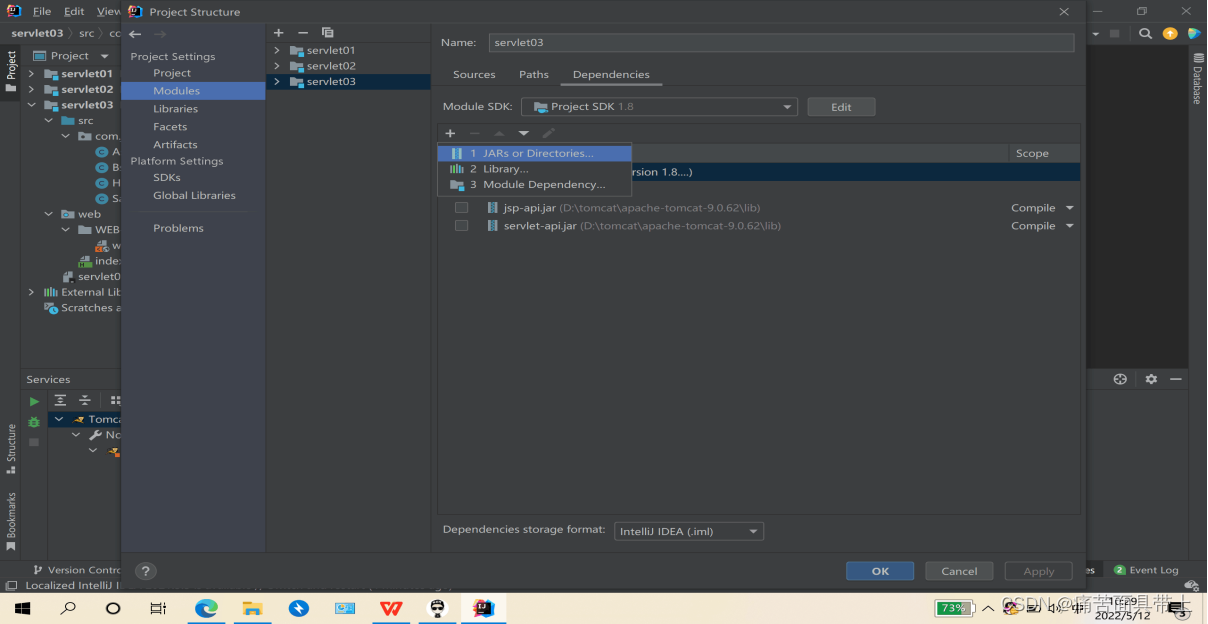This screenshot has height=624, width=1208.
Task: Click the OK button
Action: (x=880, y=571)
